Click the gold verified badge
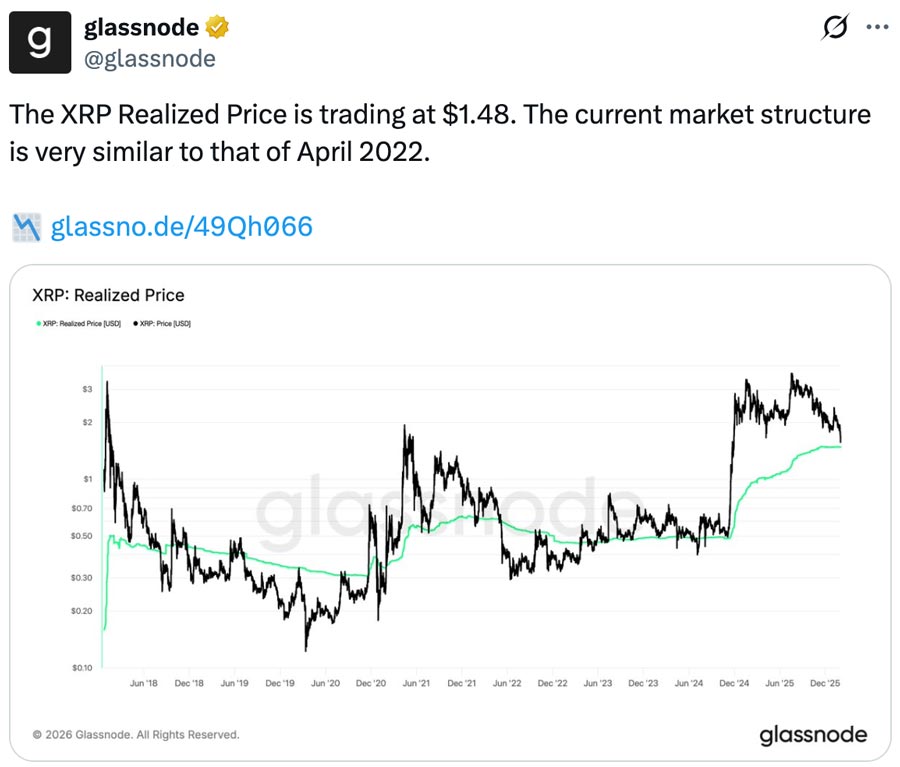This screenshot has height=767, width=900. coord(218,28)
